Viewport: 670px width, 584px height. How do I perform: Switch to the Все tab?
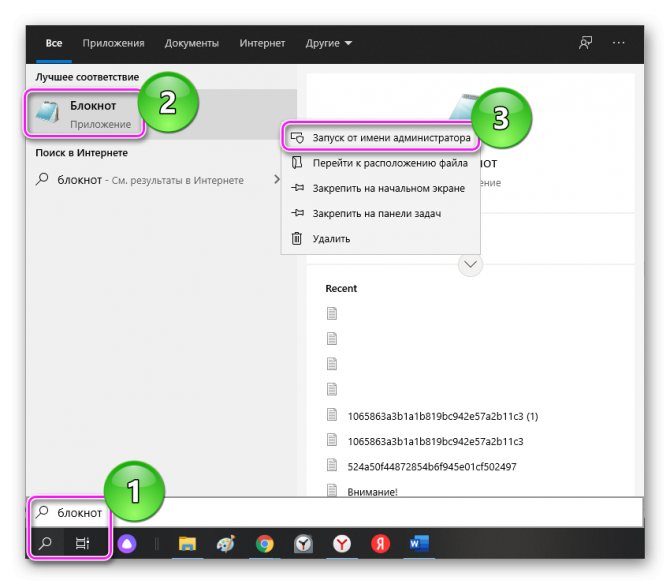tap(54, 43)
